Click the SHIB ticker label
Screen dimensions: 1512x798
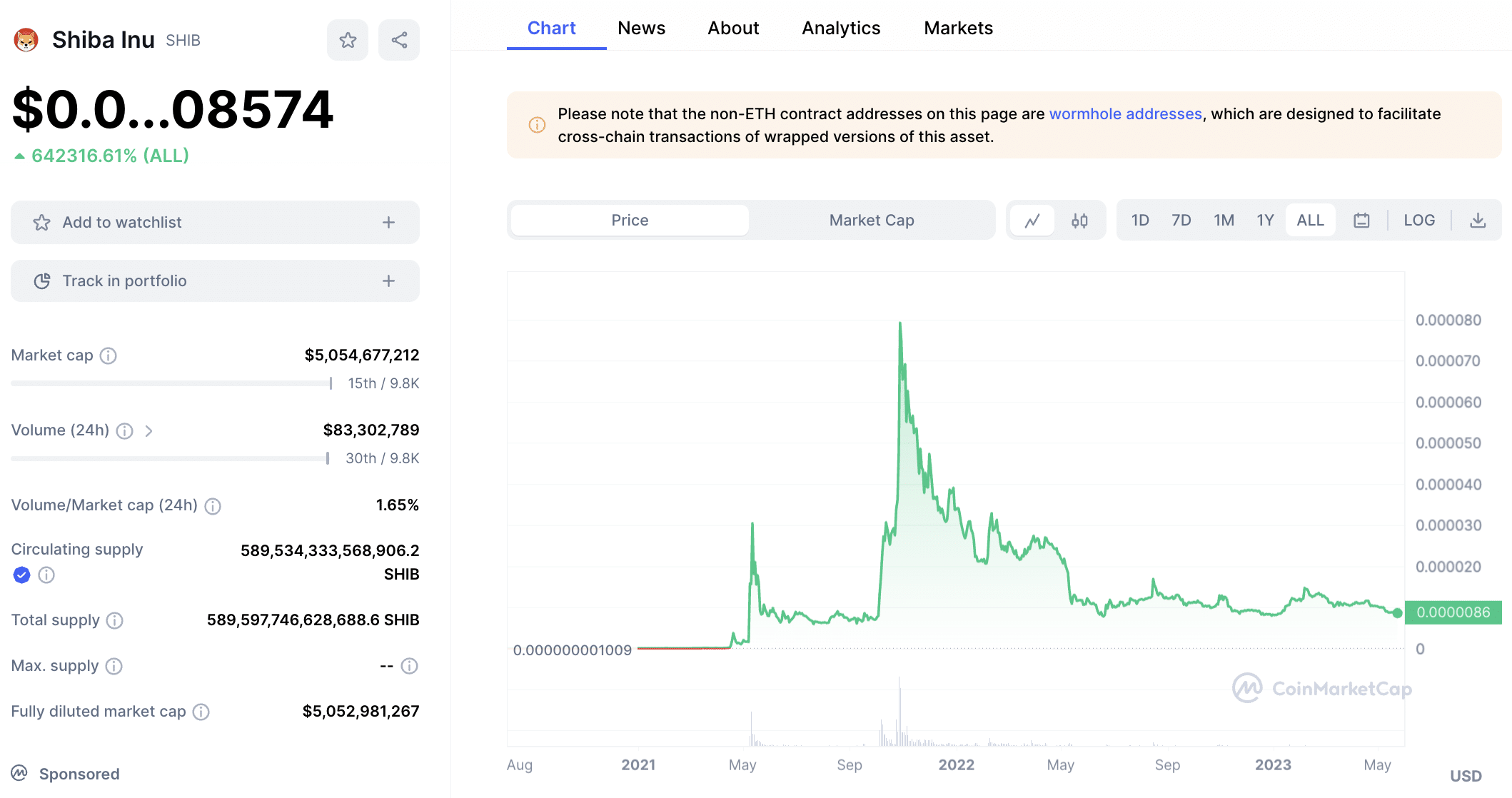point(183,41)
